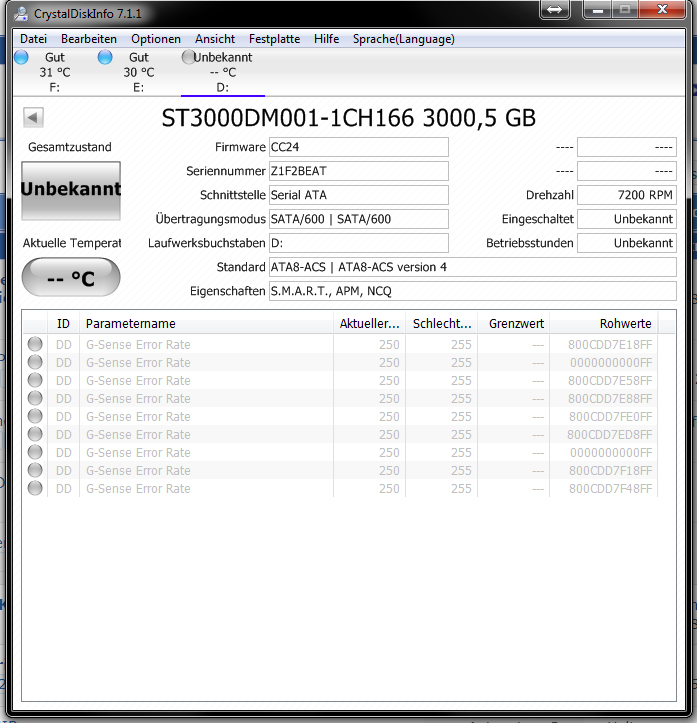Select raw value 800CDD7F48FF
Viewport: 697px width, 723px height.
tap(610, 489)
